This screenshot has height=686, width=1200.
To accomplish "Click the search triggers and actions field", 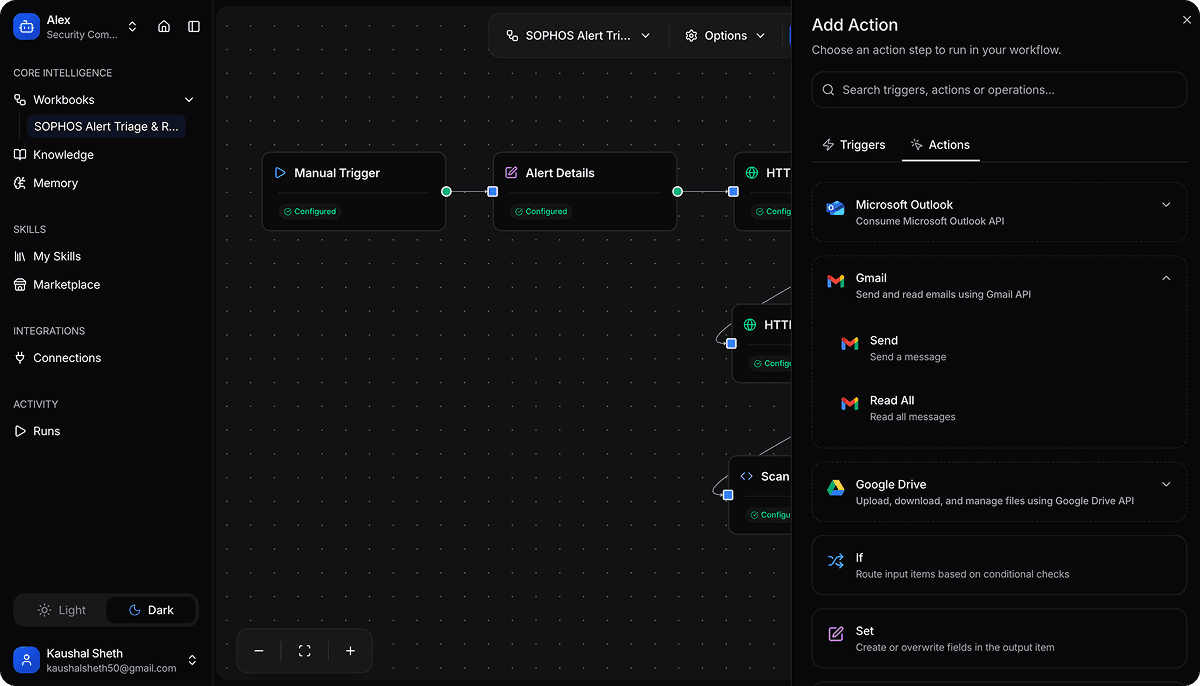I will click(1000, 90).
